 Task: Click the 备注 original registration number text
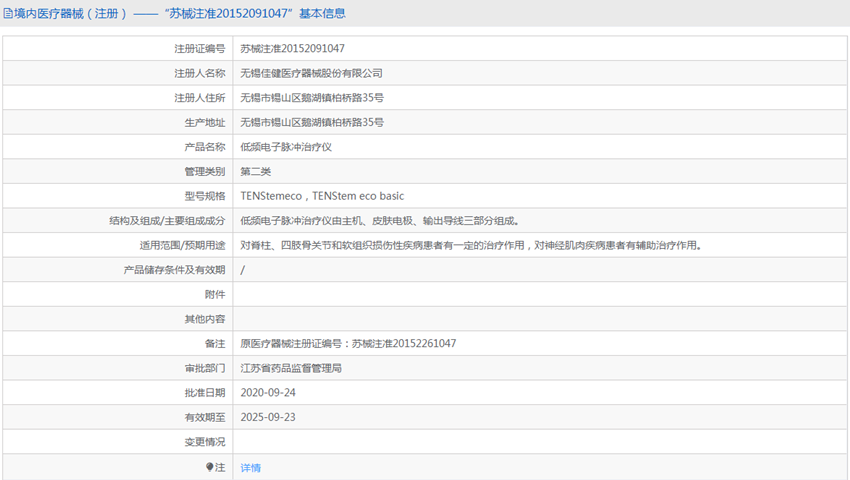348,343
